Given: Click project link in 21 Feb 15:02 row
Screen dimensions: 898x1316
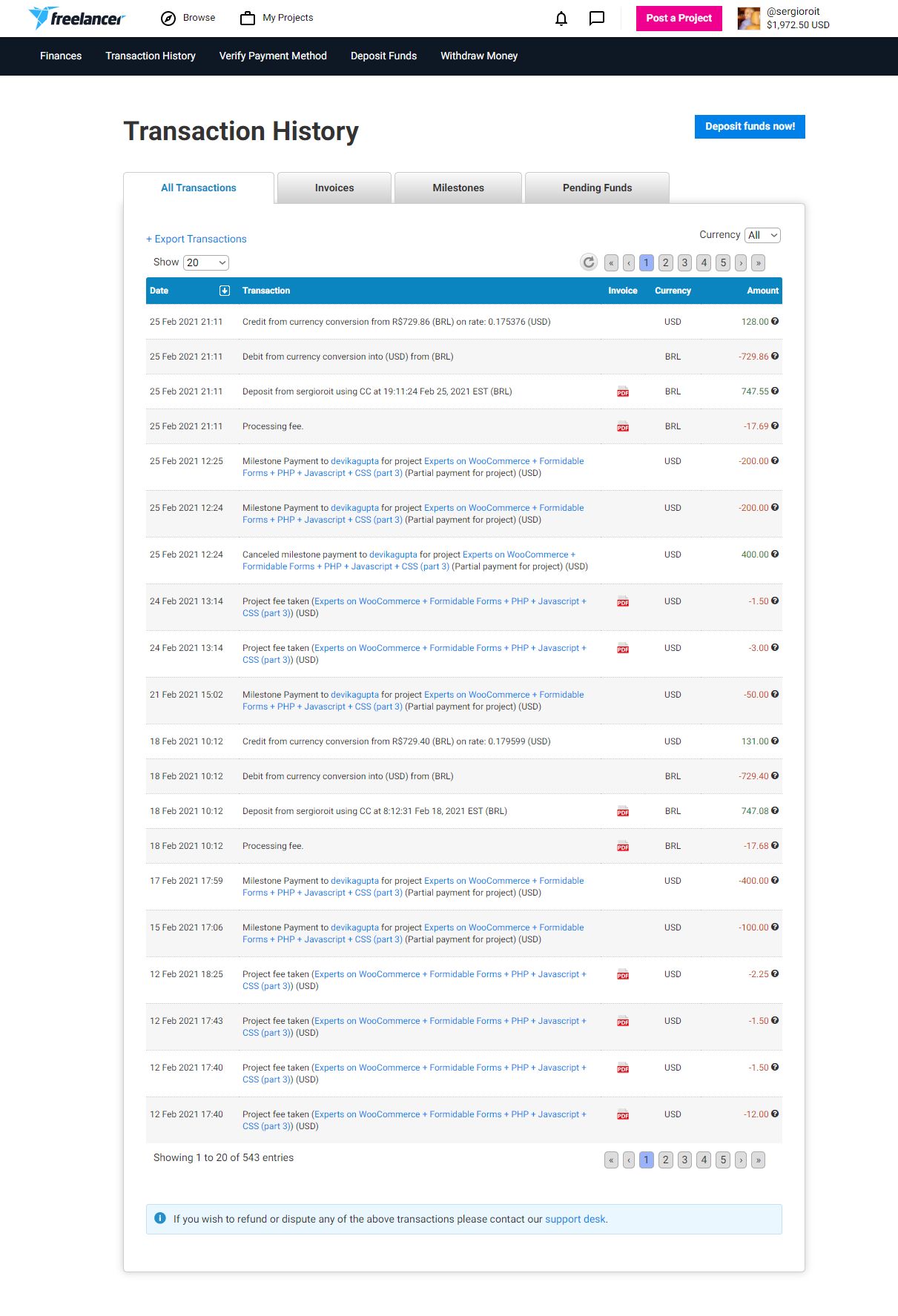Looking at the screenshot, I should [413, 701].
